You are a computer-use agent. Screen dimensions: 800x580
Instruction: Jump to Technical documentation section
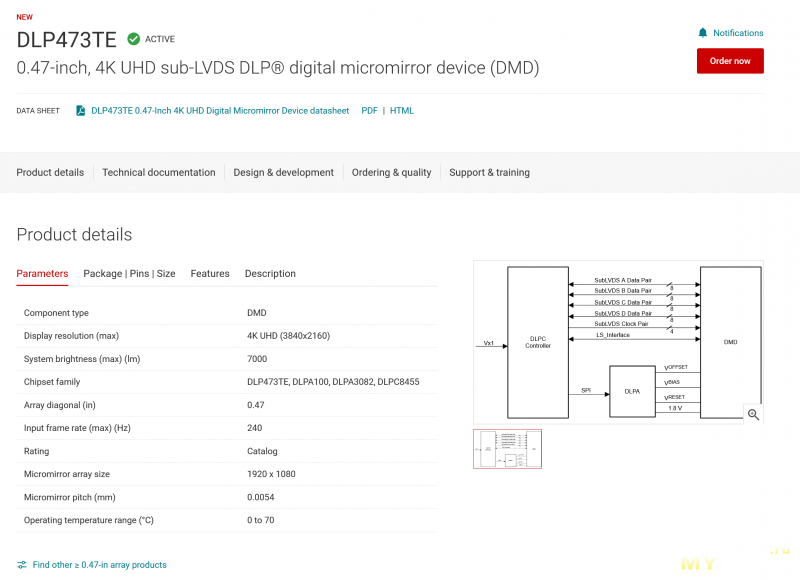[x=158, y=172]
